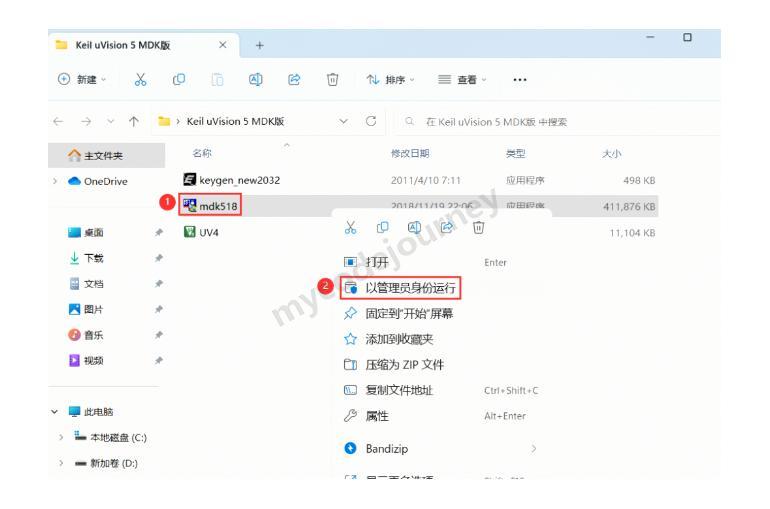Screen dimensions: 770x509
Task: Click the Rename icon in the context menu
Action: click(x=414, y=227)
